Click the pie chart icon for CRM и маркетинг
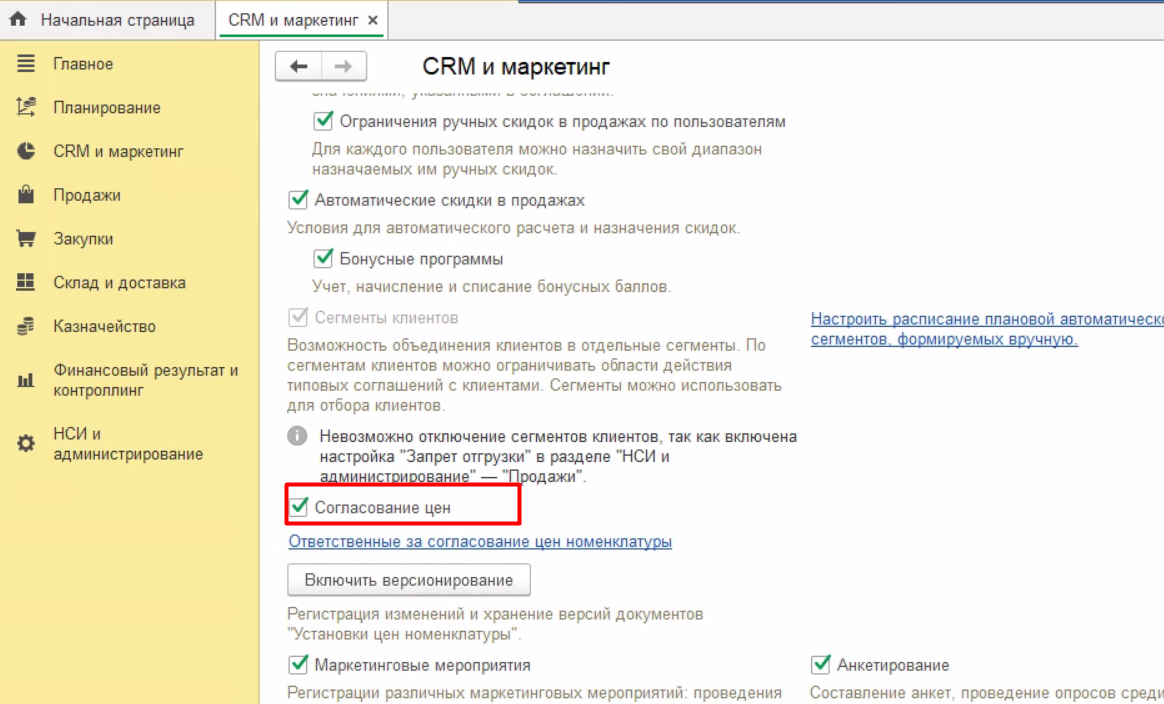Viewport: 1164px width, 704px height. click(26, 152)
